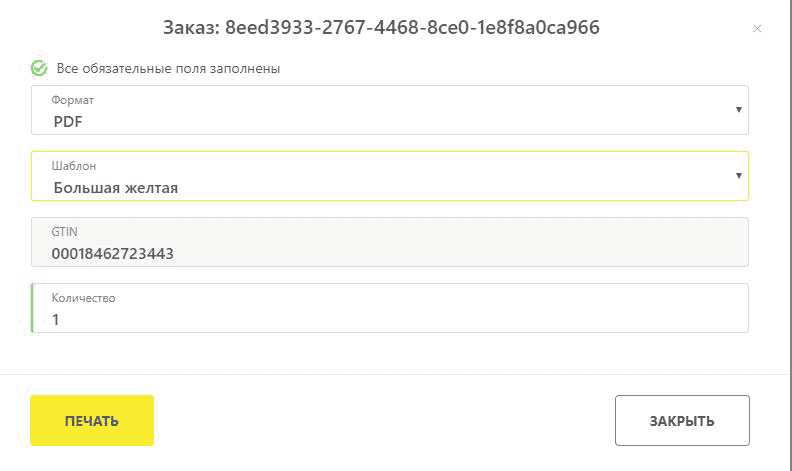
Task: Click the Формат field label
Action: 73,100
